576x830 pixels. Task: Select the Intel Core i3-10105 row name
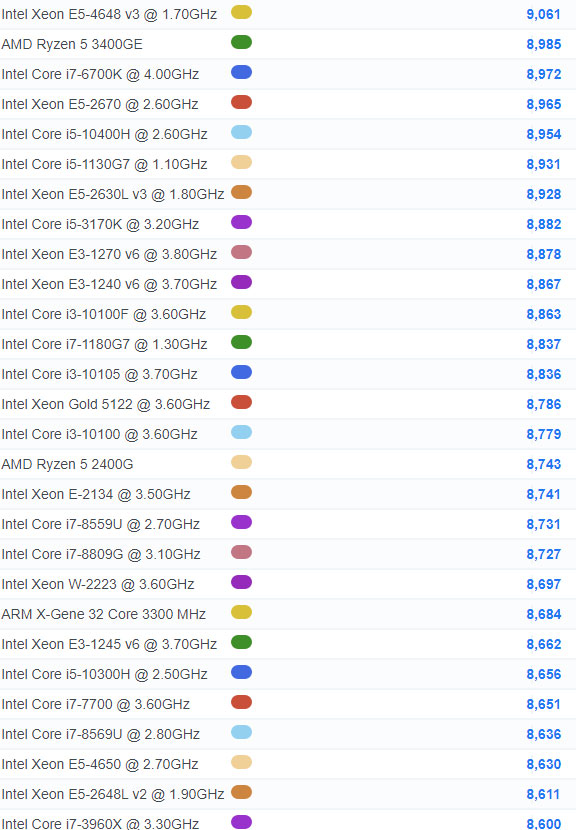tap(100, 374)
